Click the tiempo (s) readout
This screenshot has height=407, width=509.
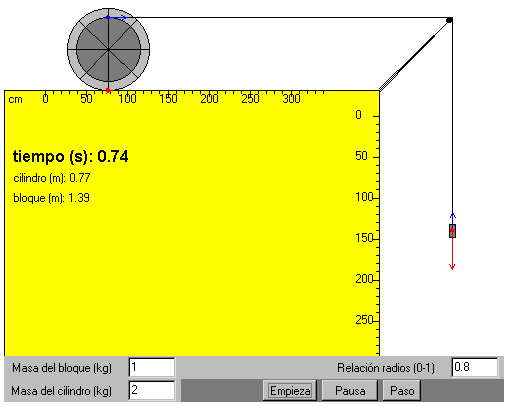(70, 156)
